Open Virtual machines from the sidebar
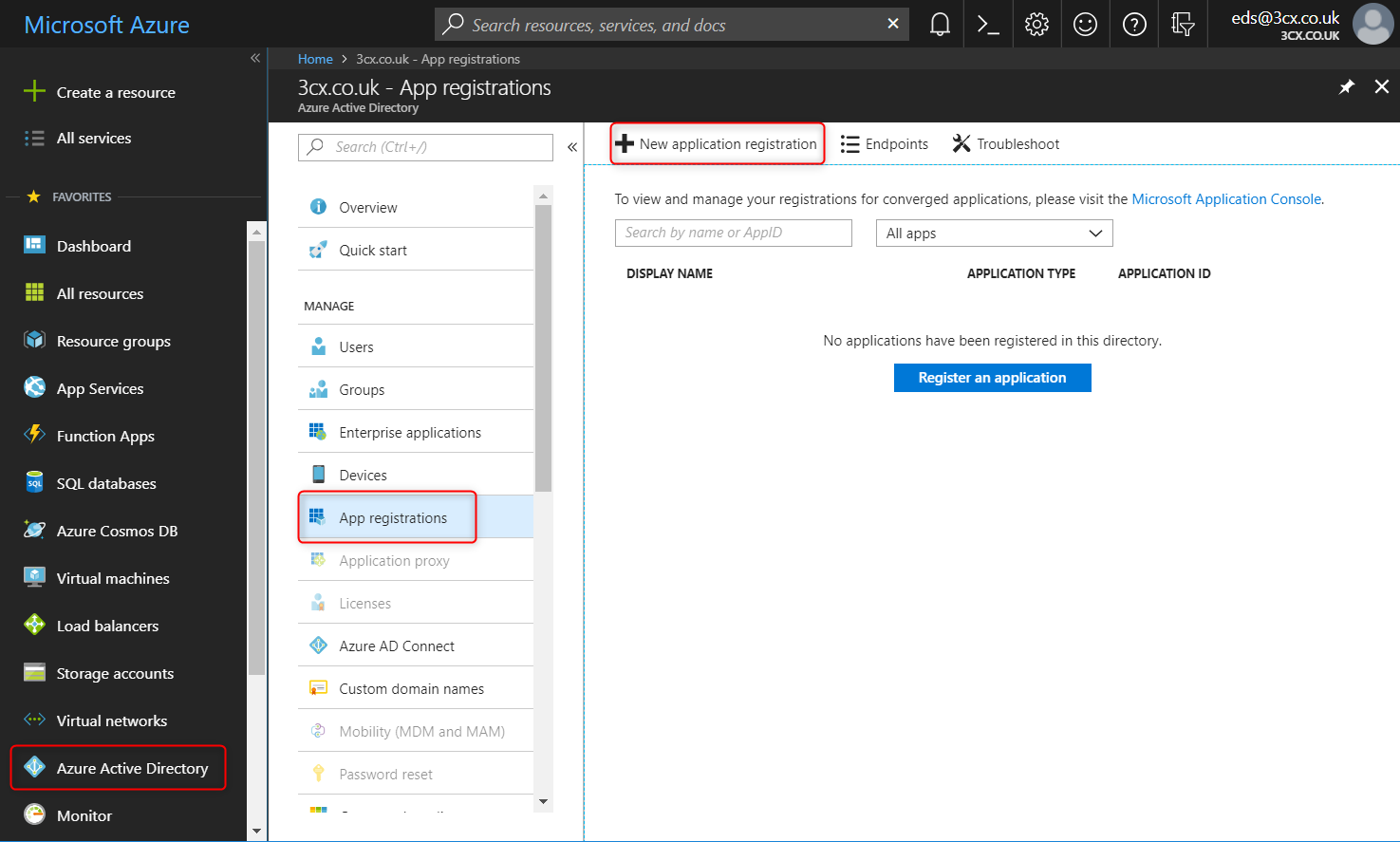The width and height of the screenshot is (1400, 842). (x=114, y=577)
